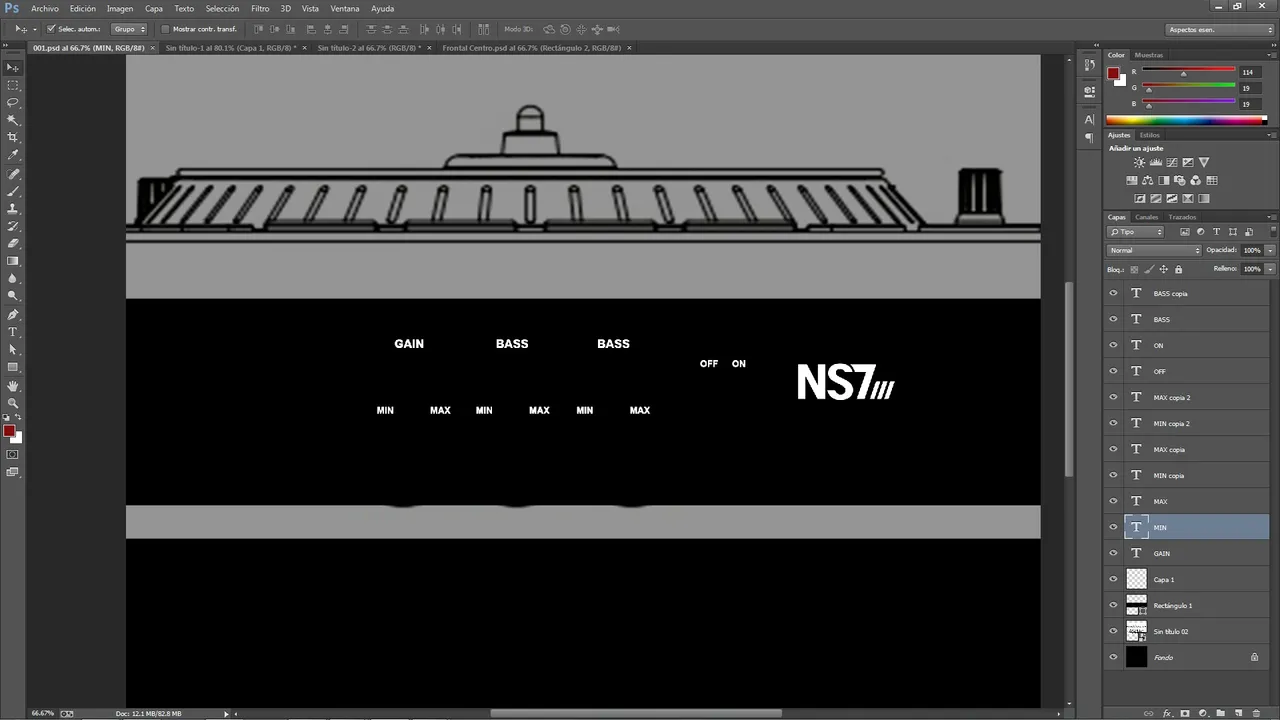Toggle Mostrar contr. transf. checkbox
Screen dimensions: 1280x720
coord(165,29)
